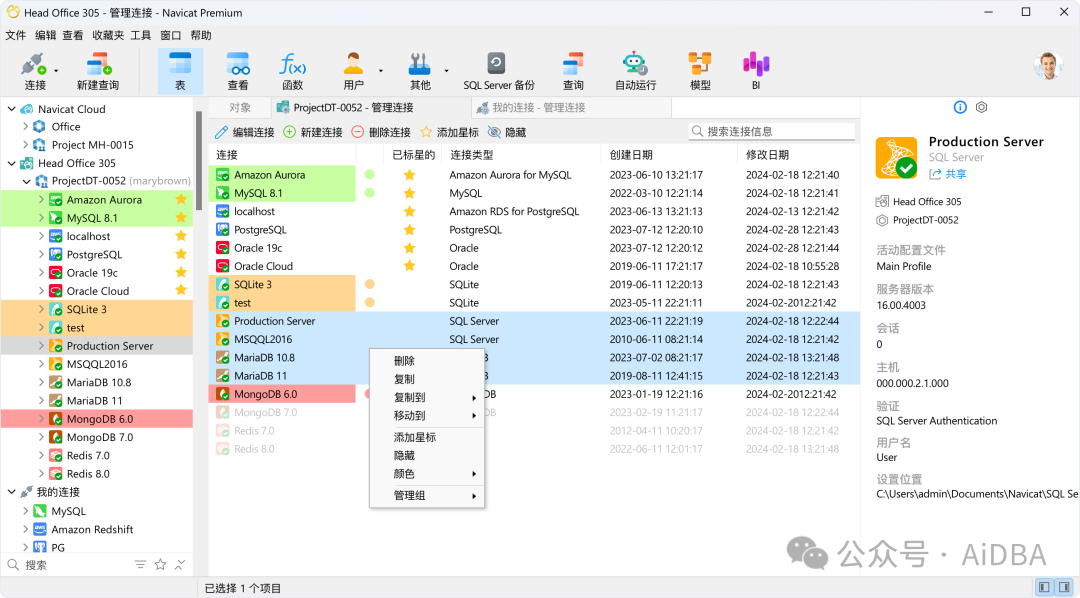Toggle the star in Amazon Aurora list row

tap(410, 175)
